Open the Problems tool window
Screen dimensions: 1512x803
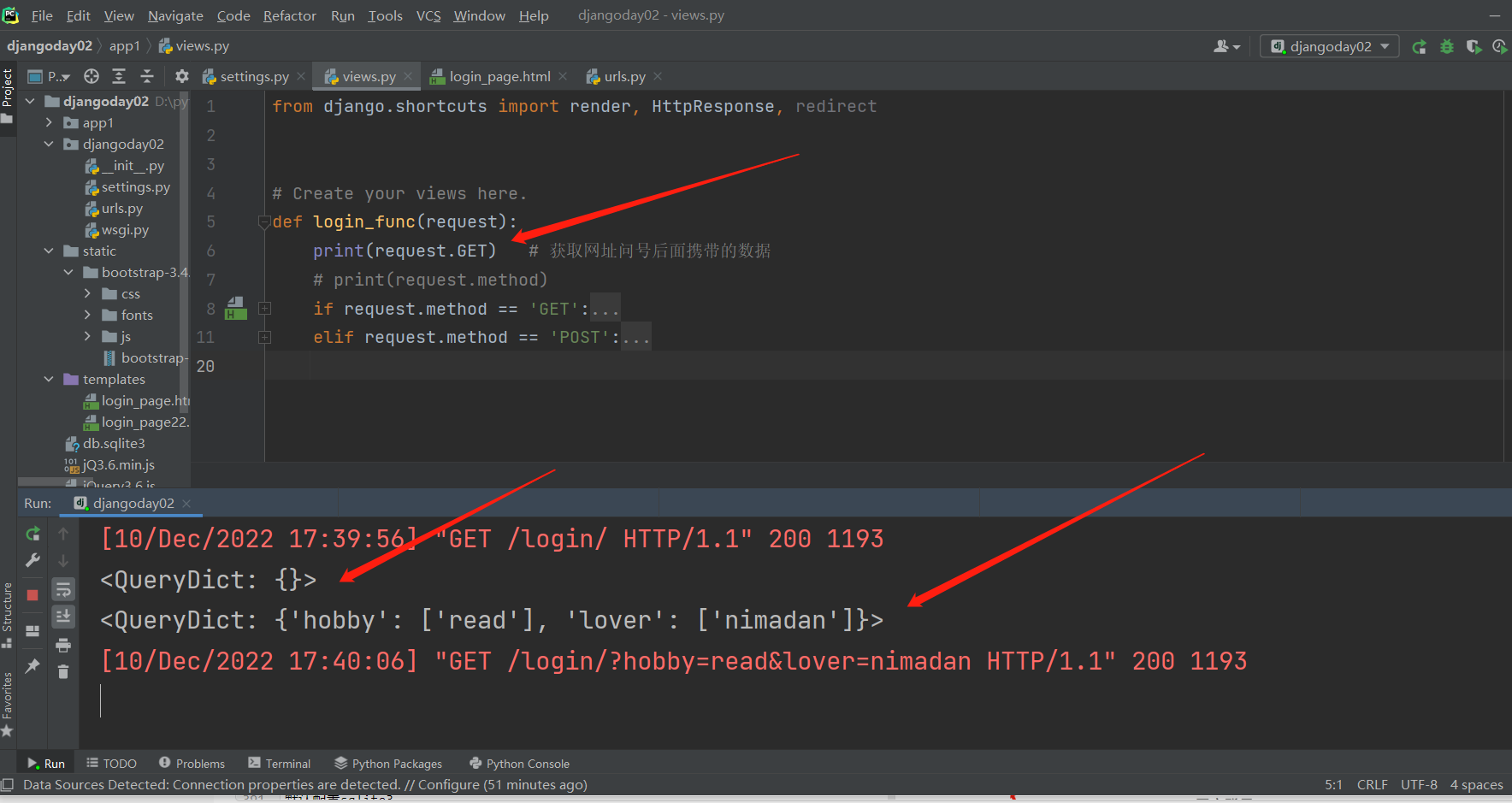pyautogui.click(x=192, y=764)
